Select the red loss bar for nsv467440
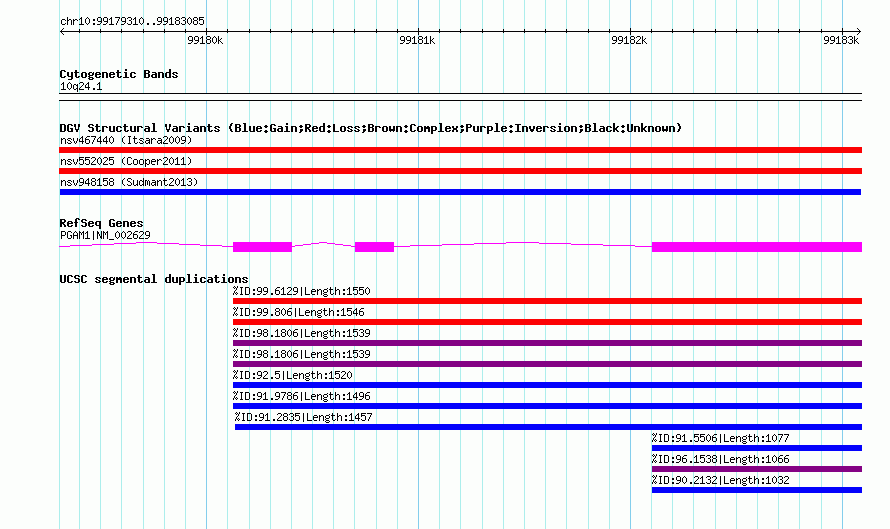The width and height of the screenshot is (890, 529). coord(460,150)
